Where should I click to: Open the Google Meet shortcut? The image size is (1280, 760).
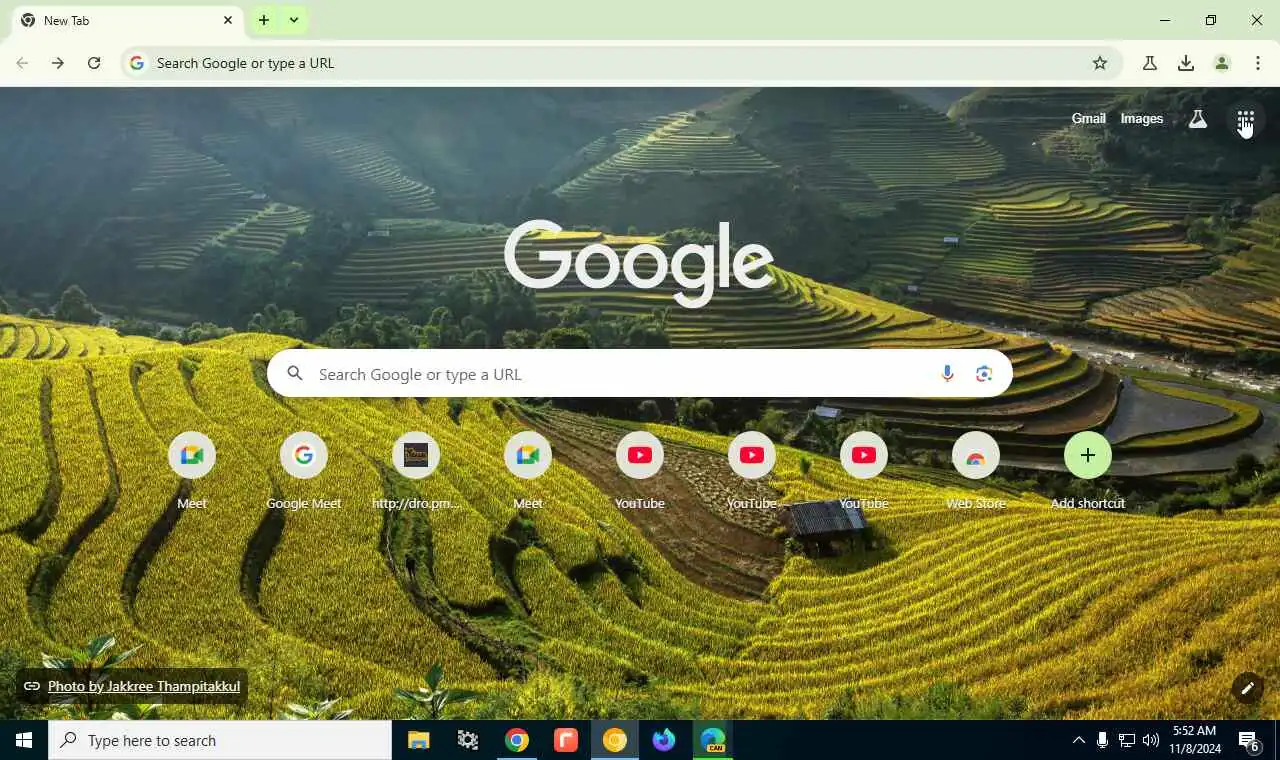(304, 470)
